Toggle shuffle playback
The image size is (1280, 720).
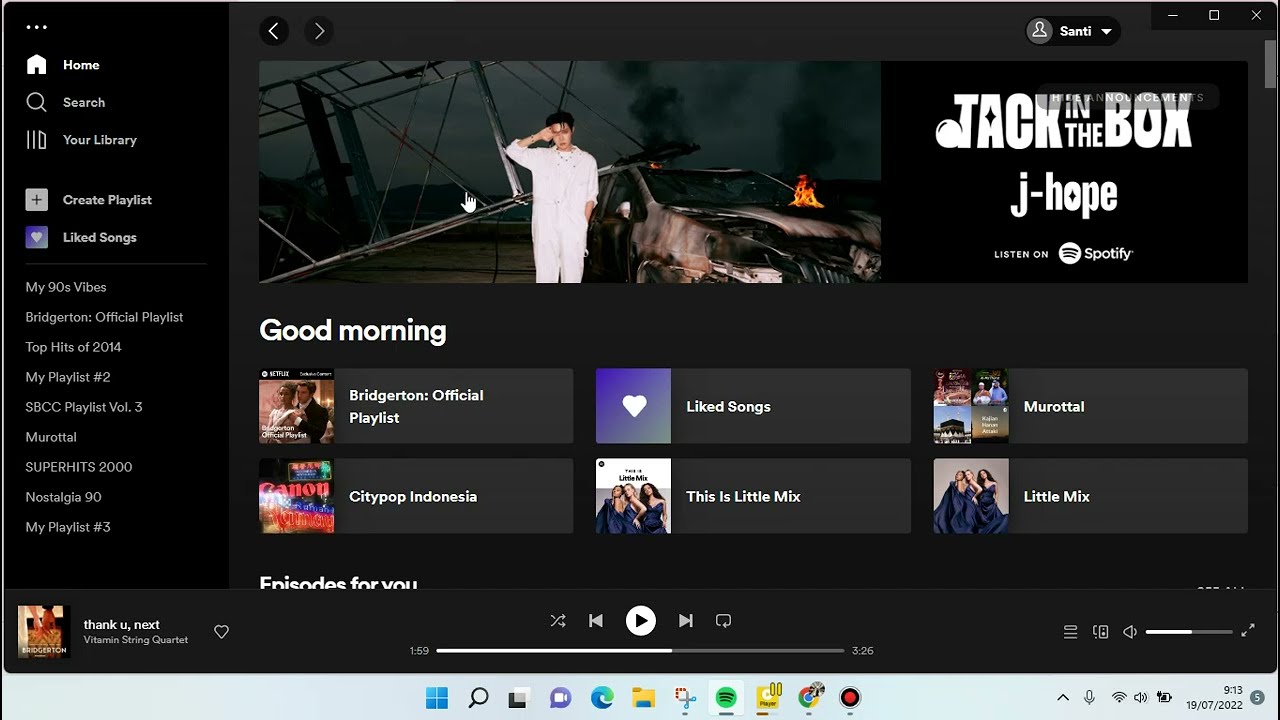point(558,621)
